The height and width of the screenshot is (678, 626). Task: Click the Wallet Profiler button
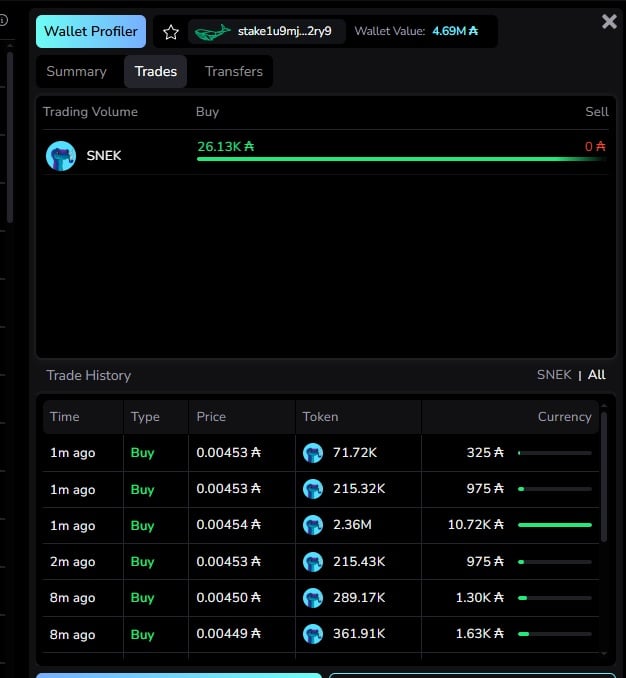91,32
